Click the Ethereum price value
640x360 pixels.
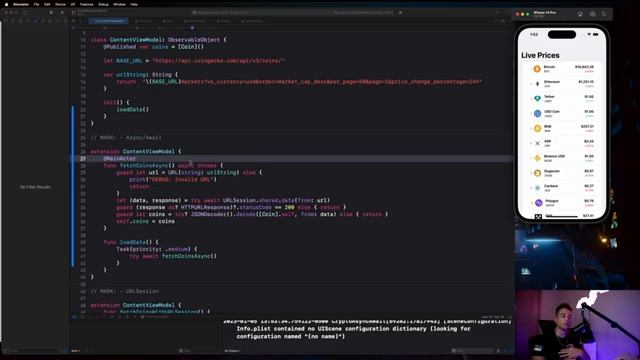coord(586,82)
